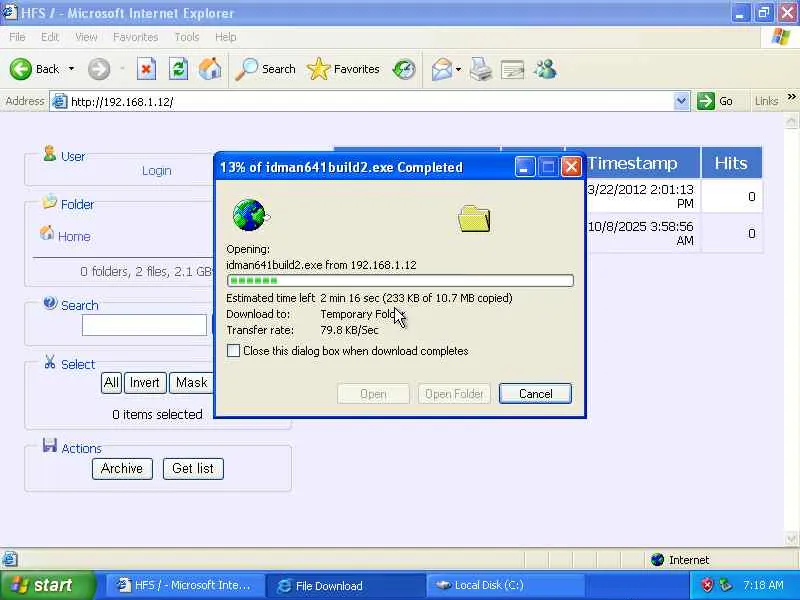Expand the Links toolbar chevron
Screen dimensions: 800x600
tap(791, 97)
